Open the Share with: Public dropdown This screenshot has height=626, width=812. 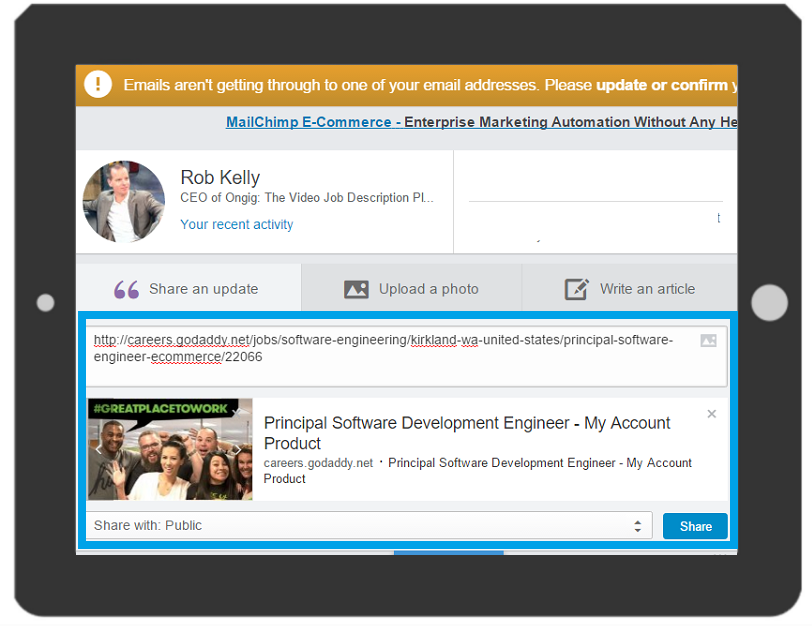pos(369,526)
